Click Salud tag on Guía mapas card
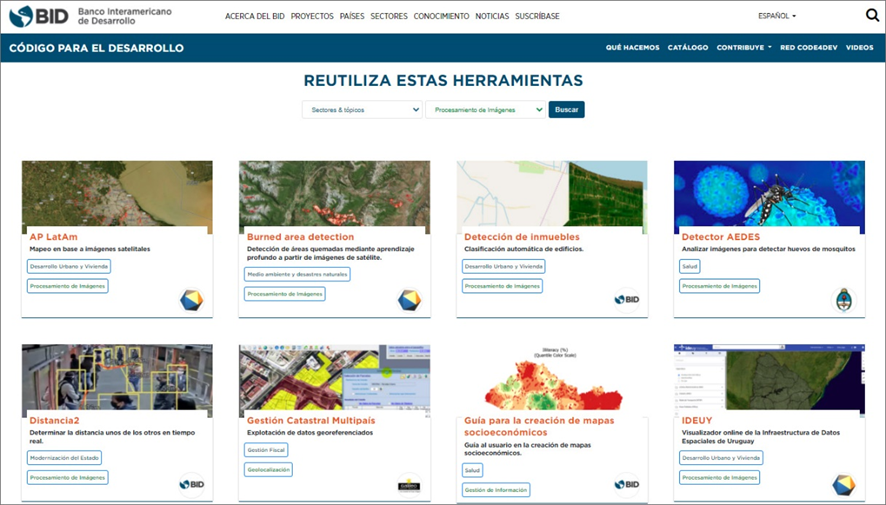Image resolution: width=886 pixels, height=505 pixels. (472, 470)
